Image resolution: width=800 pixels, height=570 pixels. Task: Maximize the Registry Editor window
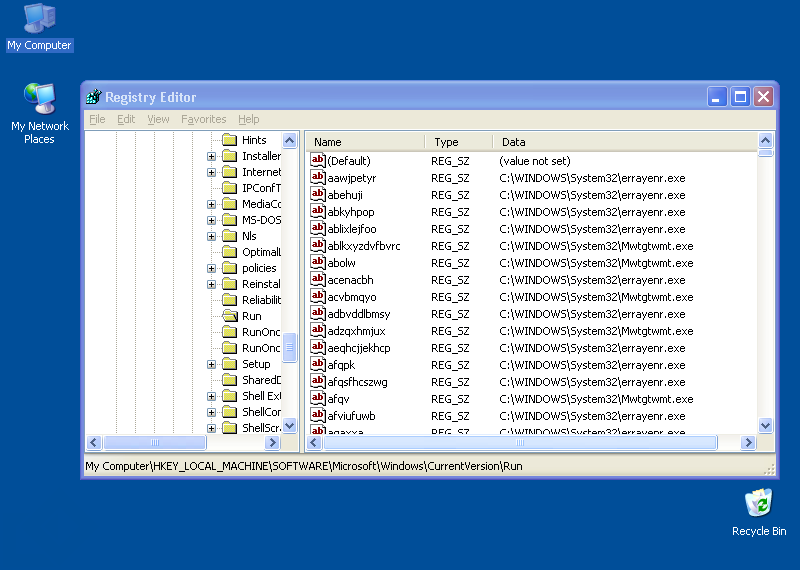point(740,96)
